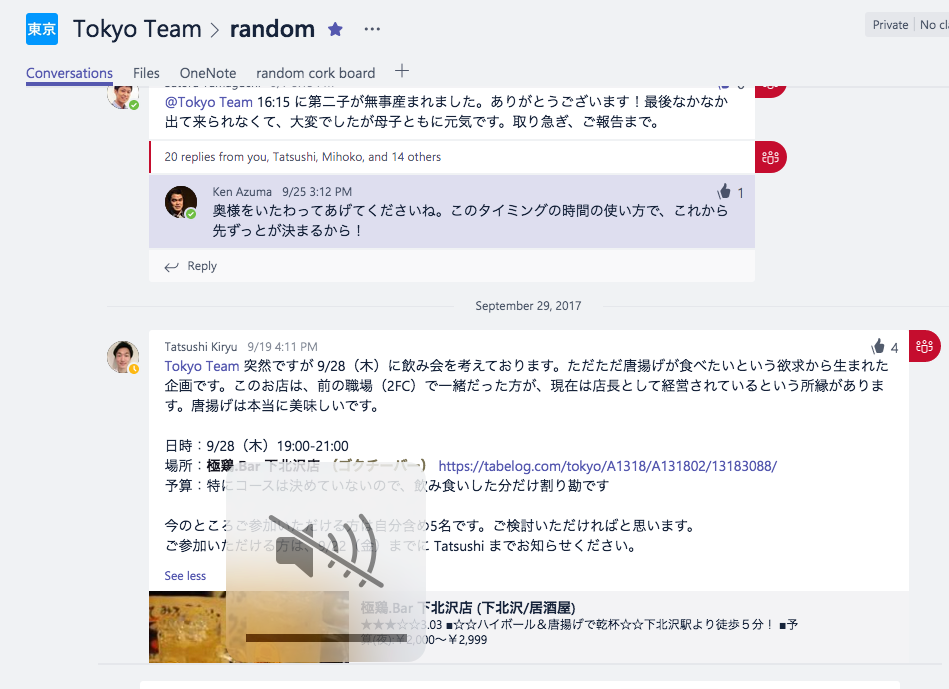949x689 pixels.
Task: Click the Private channel label
Action: (890, 25)
